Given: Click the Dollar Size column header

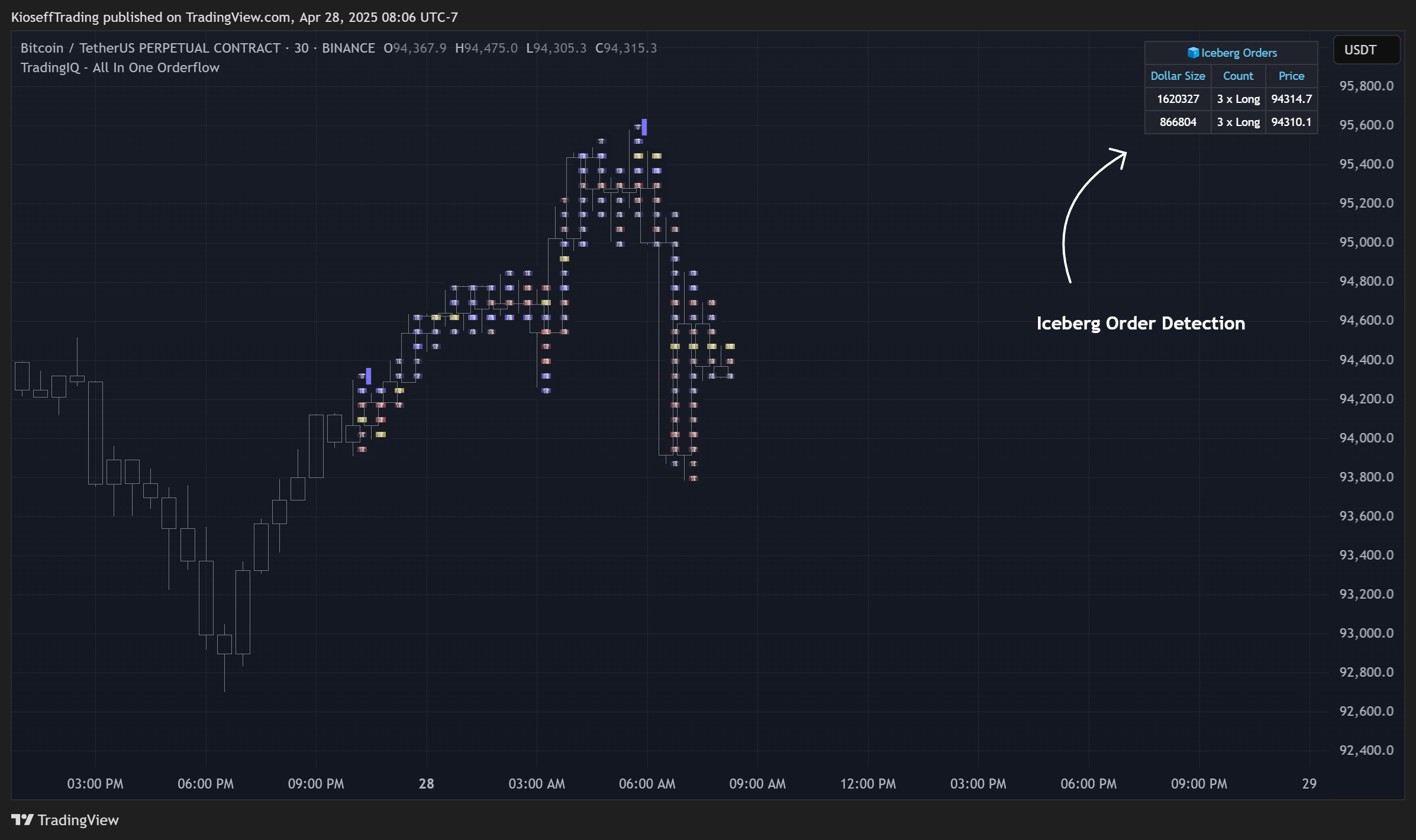Looking at the screenshot, I should (1178, 76).
